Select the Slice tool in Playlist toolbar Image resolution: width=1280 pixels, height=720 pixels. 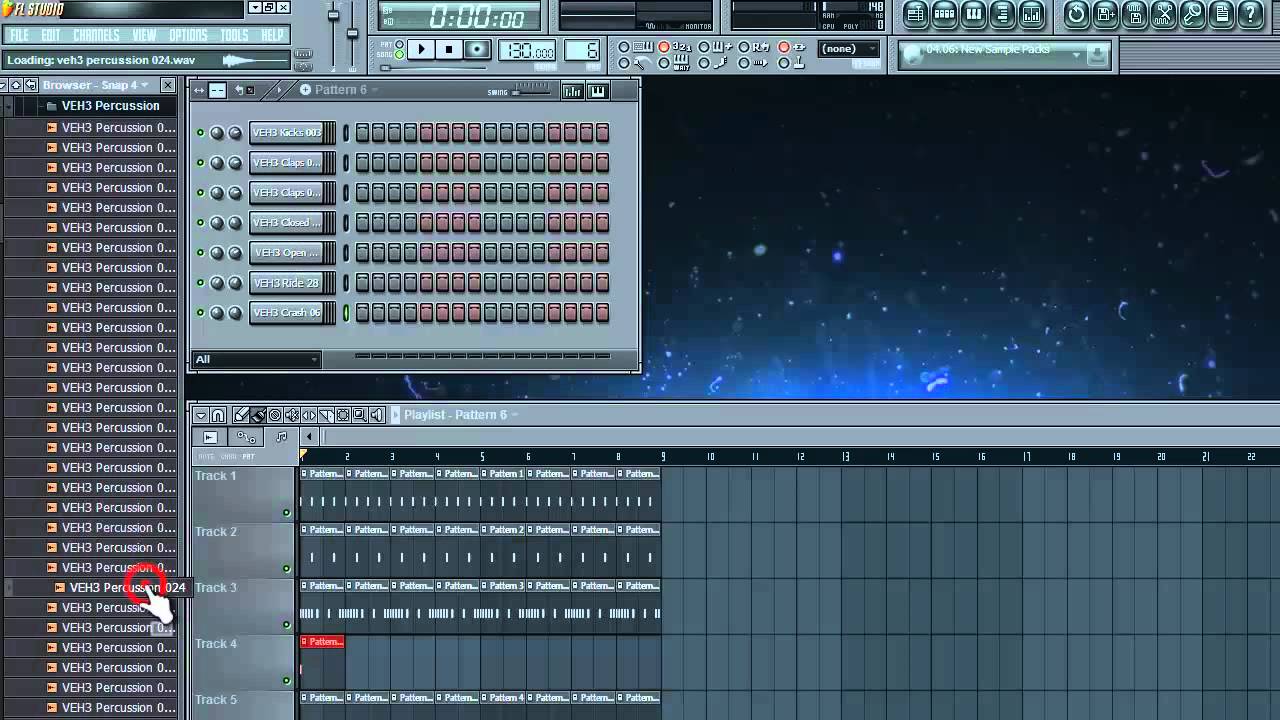pyautogui.click(x=326, y=415)
